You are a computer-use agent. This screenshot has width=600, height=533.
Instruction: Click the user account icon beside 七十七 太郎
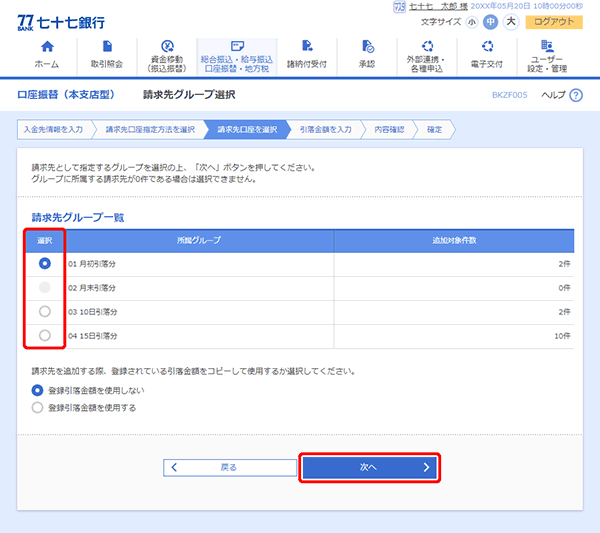(x=399, y=7)
